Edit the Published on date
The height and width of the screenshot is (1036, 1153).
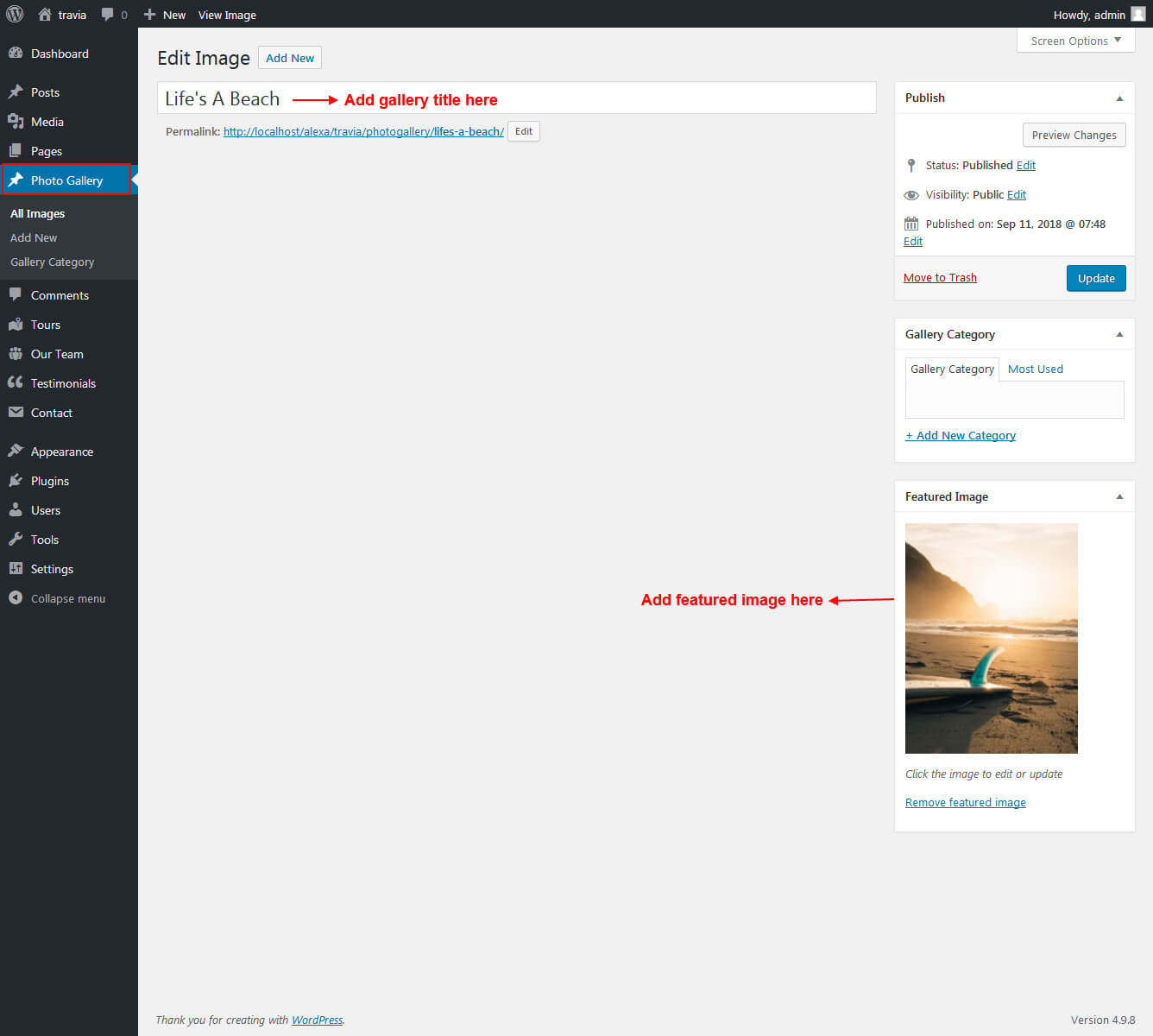[913, 241]
